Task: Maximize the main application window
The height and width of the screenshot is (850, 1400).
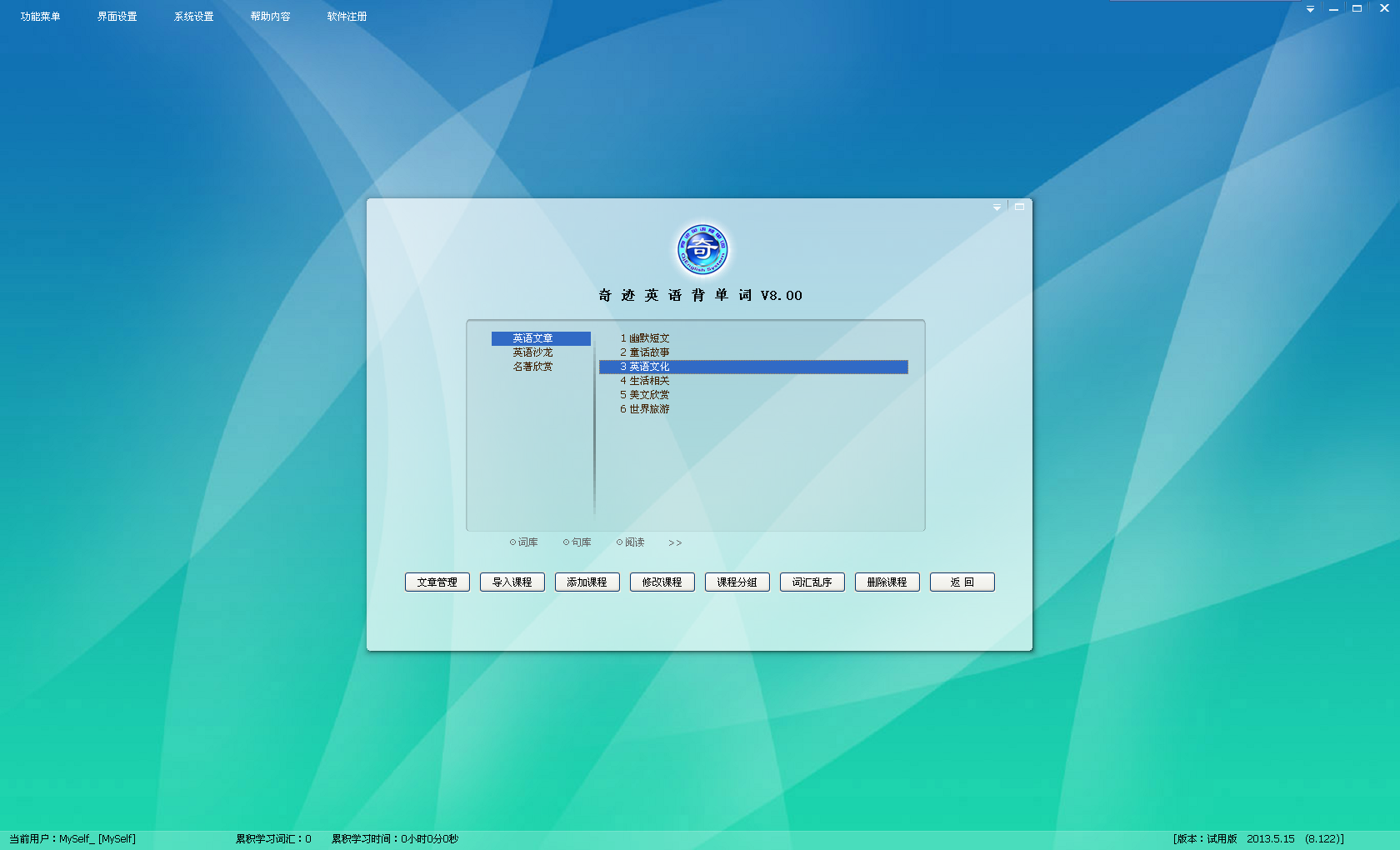Action: point(1357,8)
